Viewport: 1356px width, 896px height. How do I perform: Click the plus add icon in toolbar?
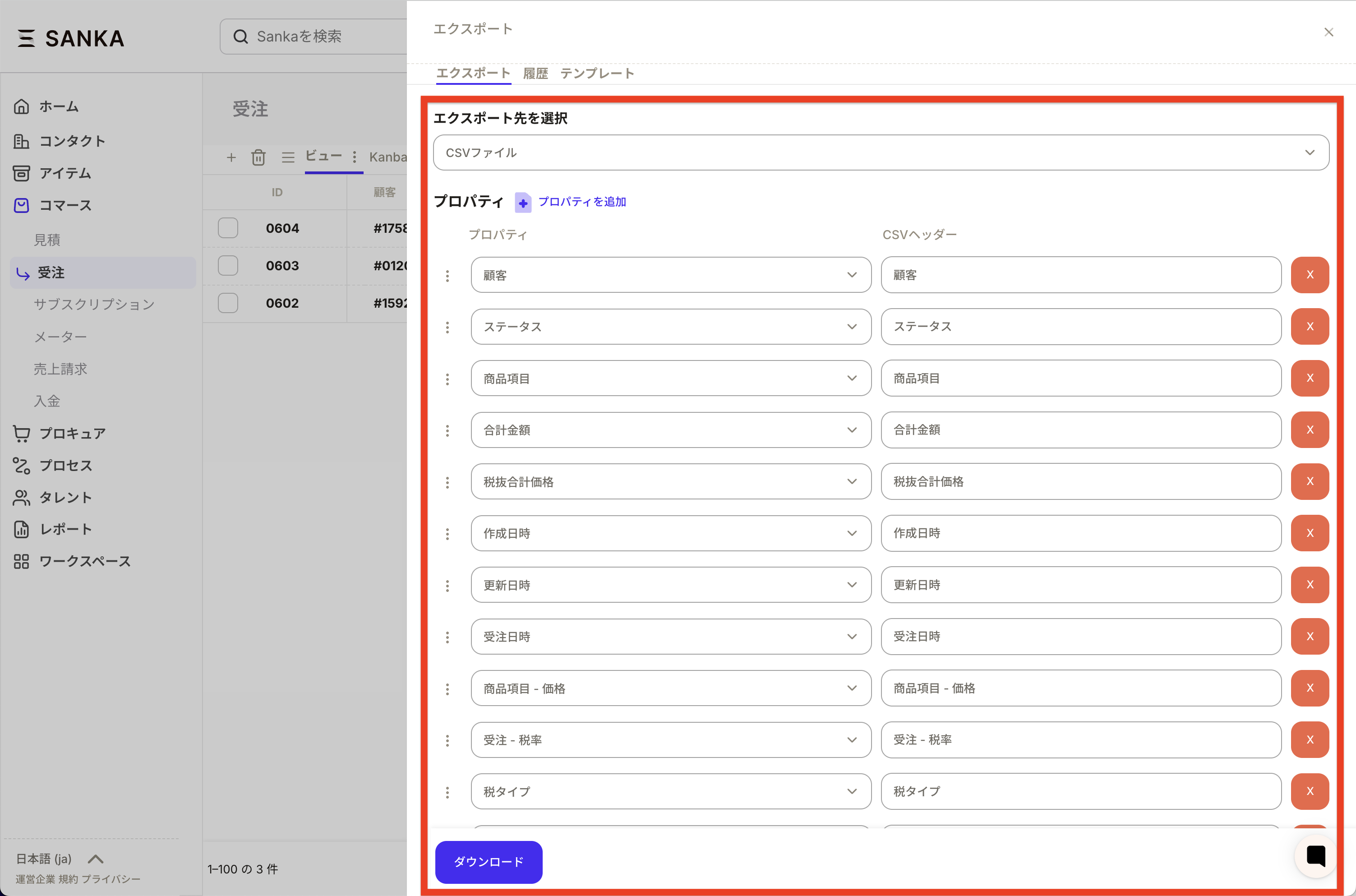coord(231,157)
